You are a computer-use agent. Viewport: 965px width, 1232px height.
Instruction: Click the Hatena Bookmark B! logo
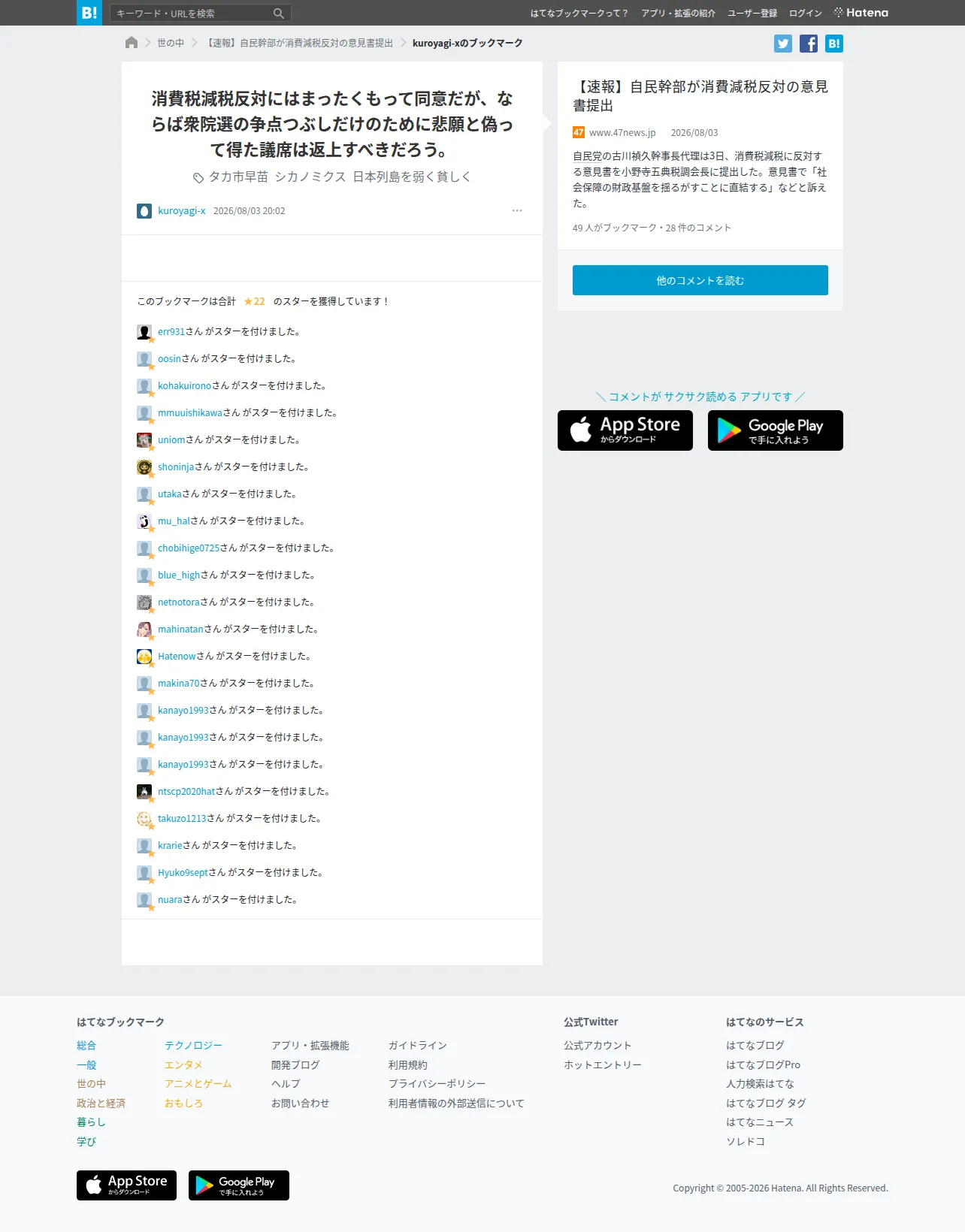click(89, 13)
